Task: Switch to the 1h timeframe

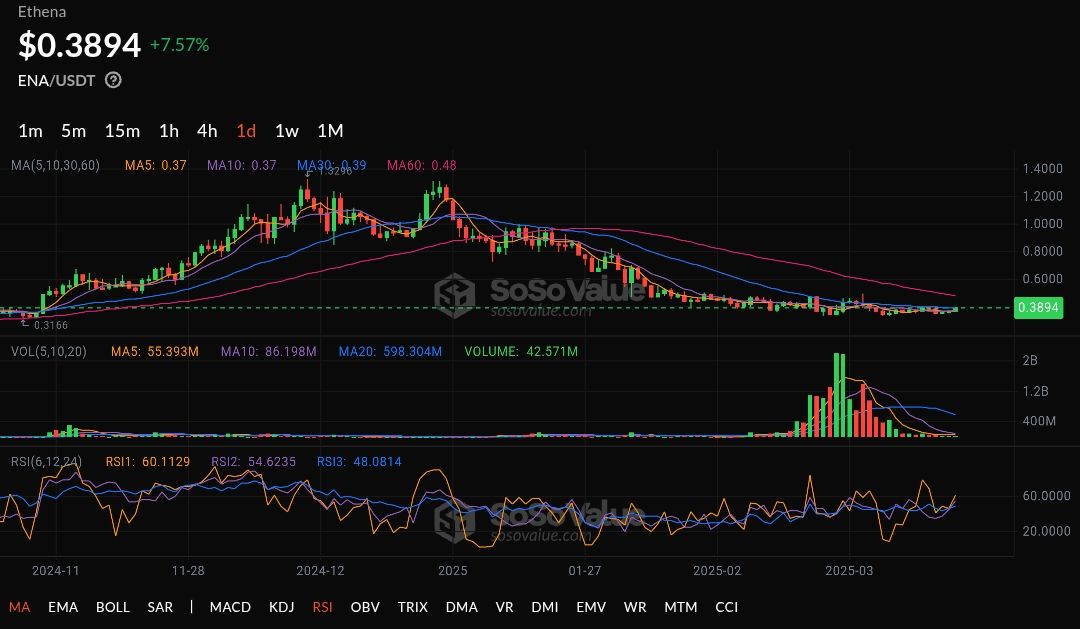Action: (x=169, y=131)
